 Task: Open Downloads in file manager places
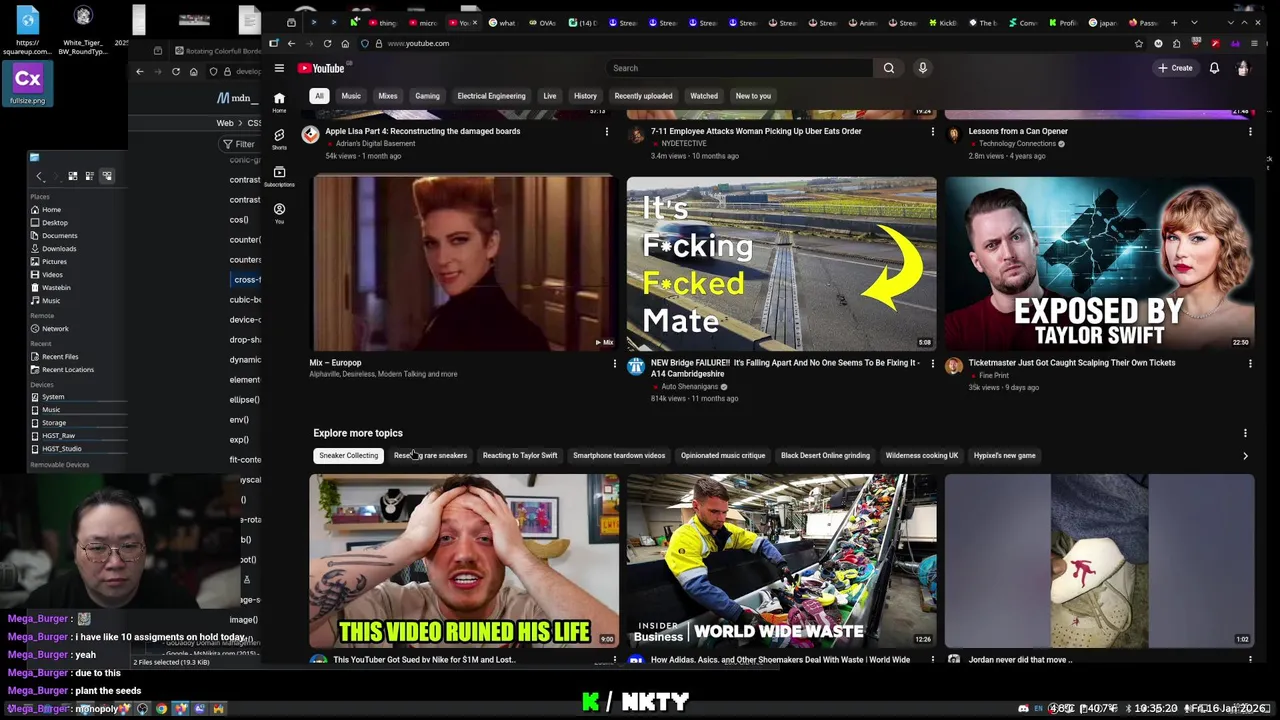coord(59,249)
